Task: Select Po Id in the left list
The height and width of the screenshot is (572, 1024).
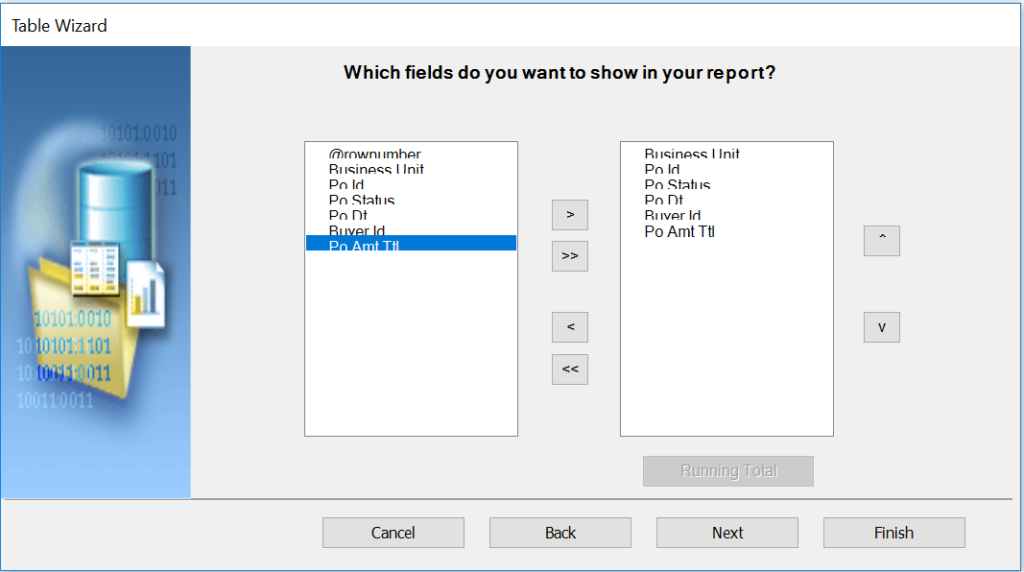Action: click(346, 185)
